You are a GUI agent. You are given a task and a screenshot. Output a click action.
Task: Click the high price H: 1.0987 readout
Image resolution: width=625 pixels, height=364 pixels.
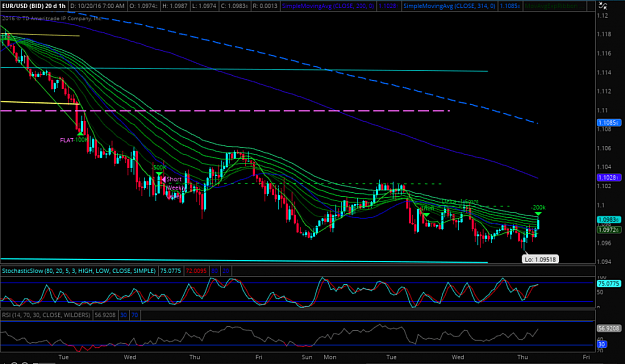point(175,6)
